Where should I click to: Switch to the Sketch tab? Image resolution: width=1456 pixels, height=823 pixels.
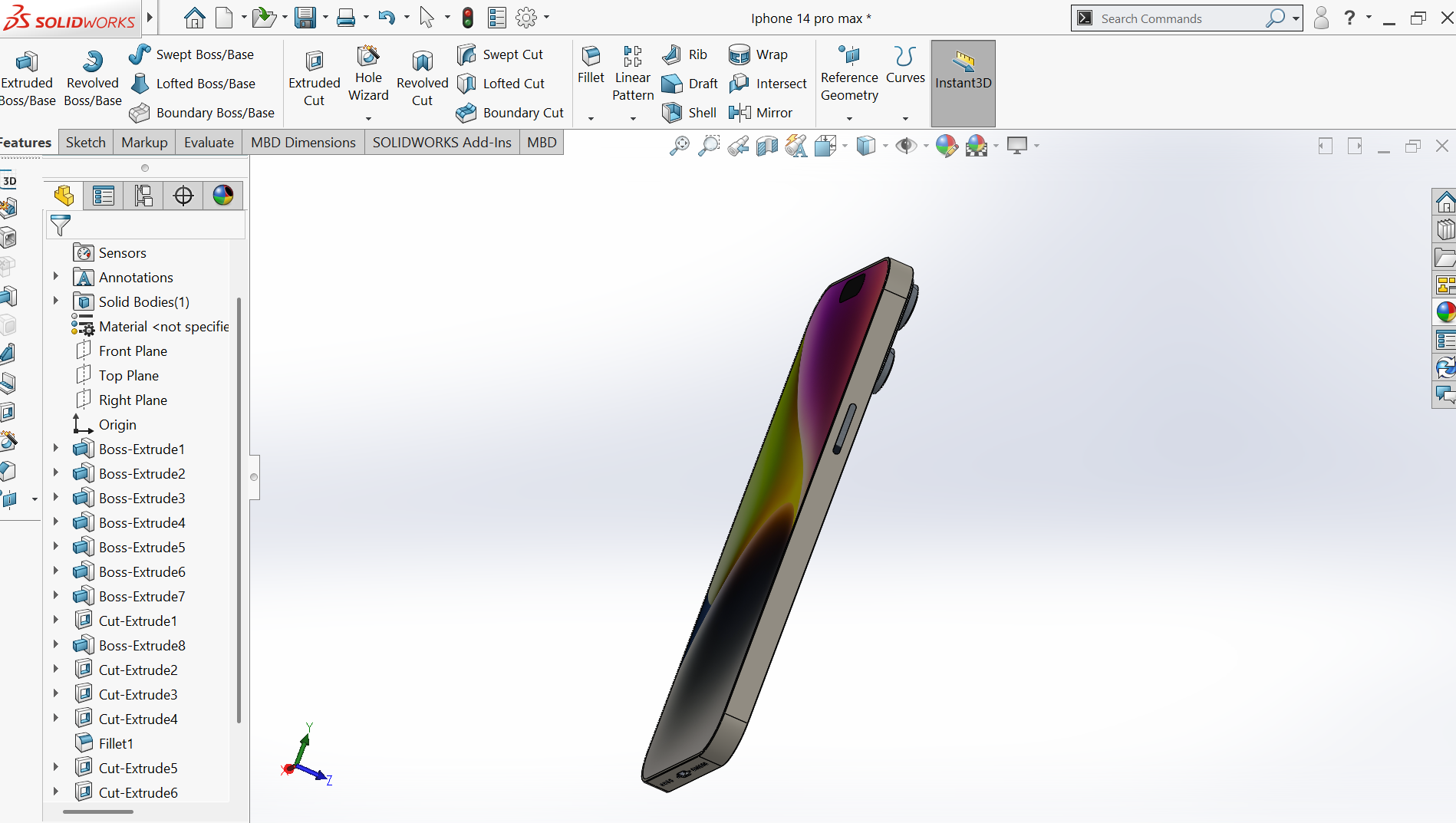coord(85,143)
